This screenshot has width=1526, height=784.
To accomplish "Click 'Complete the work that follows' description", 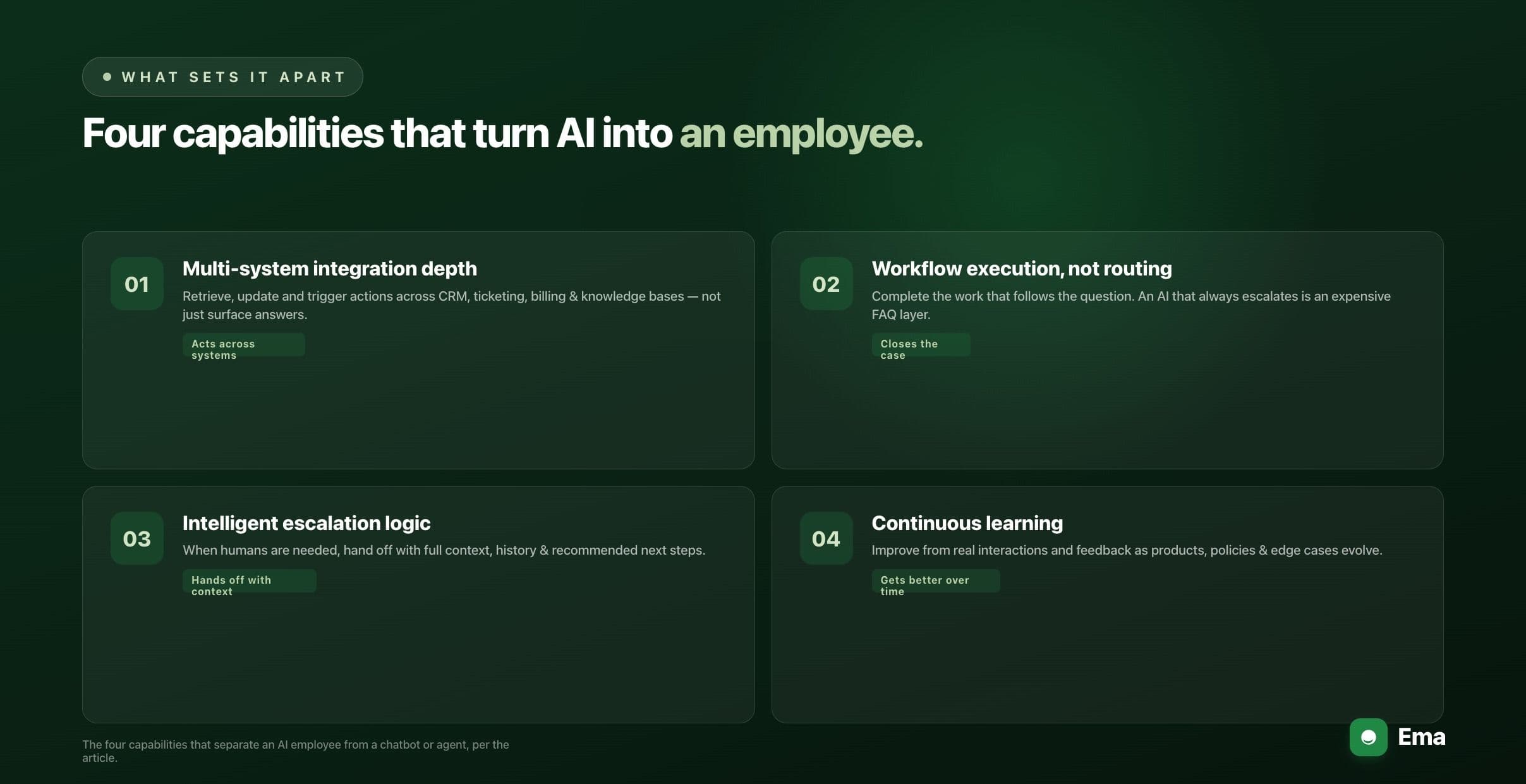I will click(1131, 305).
